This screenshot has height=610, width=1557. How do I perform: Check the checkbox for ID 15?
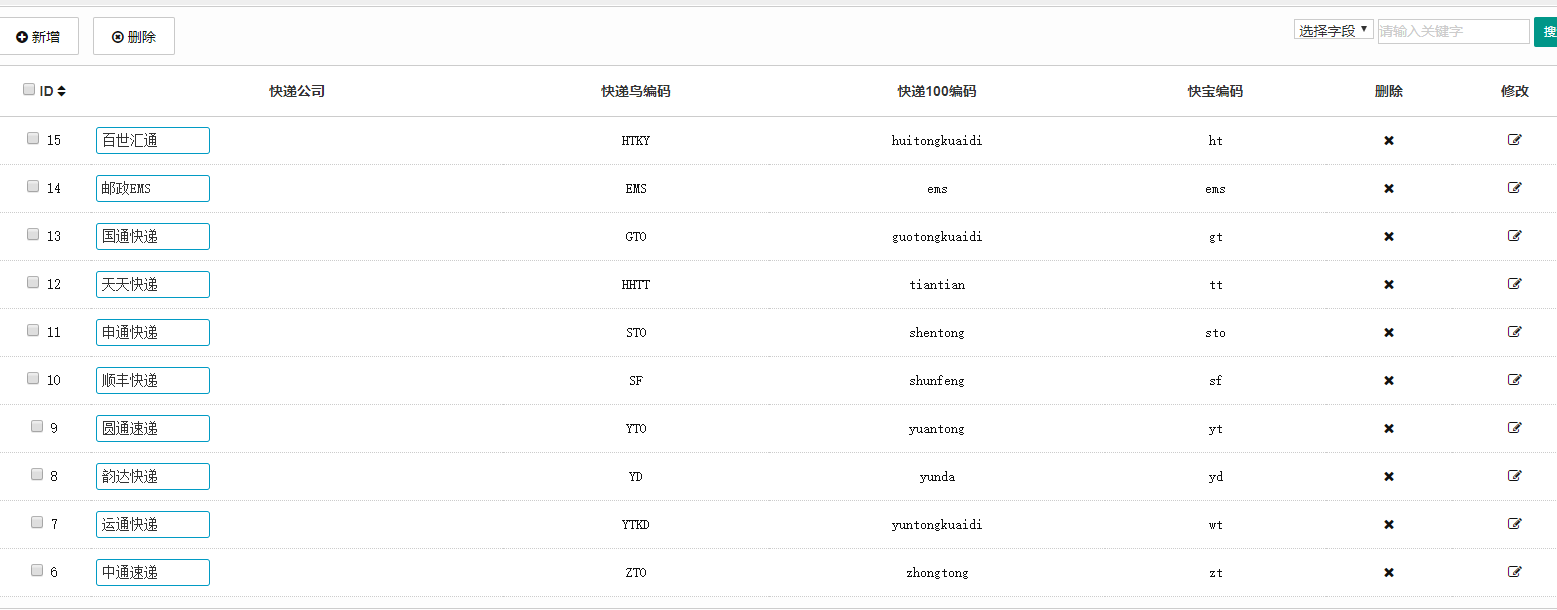[x=33, y=139]
